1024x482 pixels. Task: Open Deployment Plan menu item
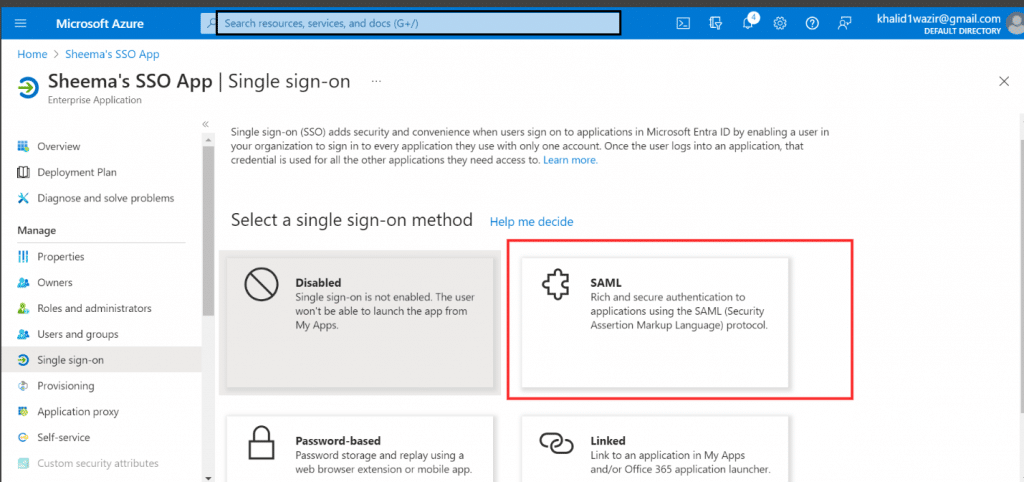pos(77,172)
